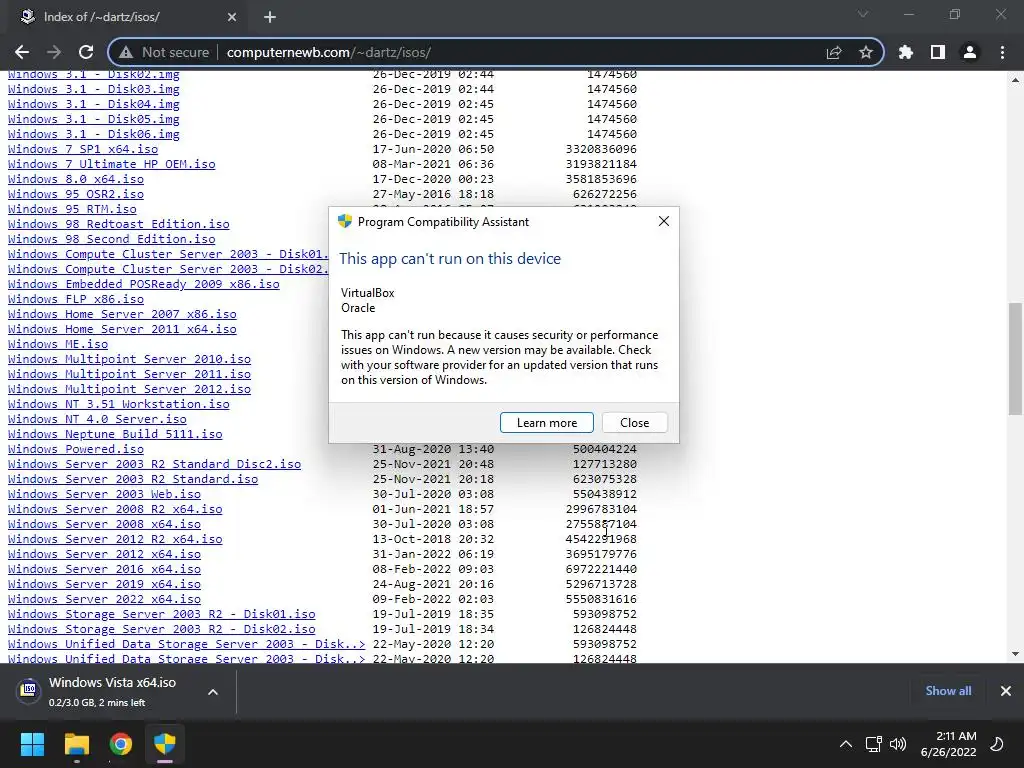The width and height of the screenshot is (1024, 768).
Task: Open a new browser tab with plus
Action: click(270, 17)
